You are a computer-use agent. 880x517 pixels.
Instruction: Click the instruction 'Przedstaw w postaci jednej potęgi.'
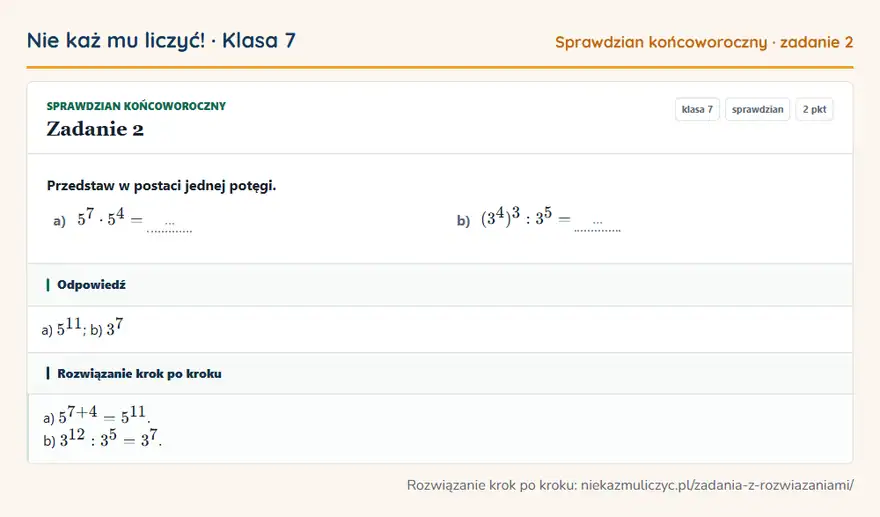click(x=162, y=186)
